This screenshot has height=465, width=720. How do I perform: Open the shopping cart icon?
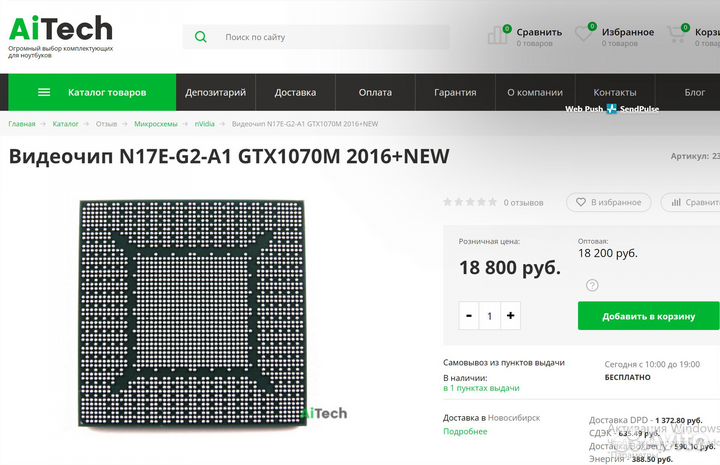point(677,34)
